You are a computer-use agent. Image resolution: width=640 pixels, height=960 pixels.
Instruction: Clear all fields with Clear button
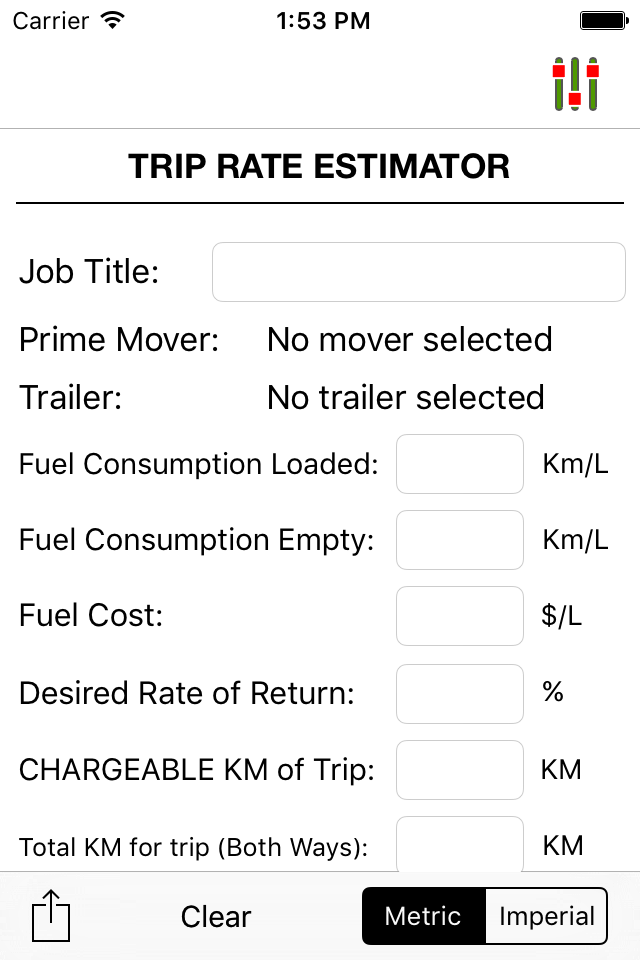[x=216, y=917]
